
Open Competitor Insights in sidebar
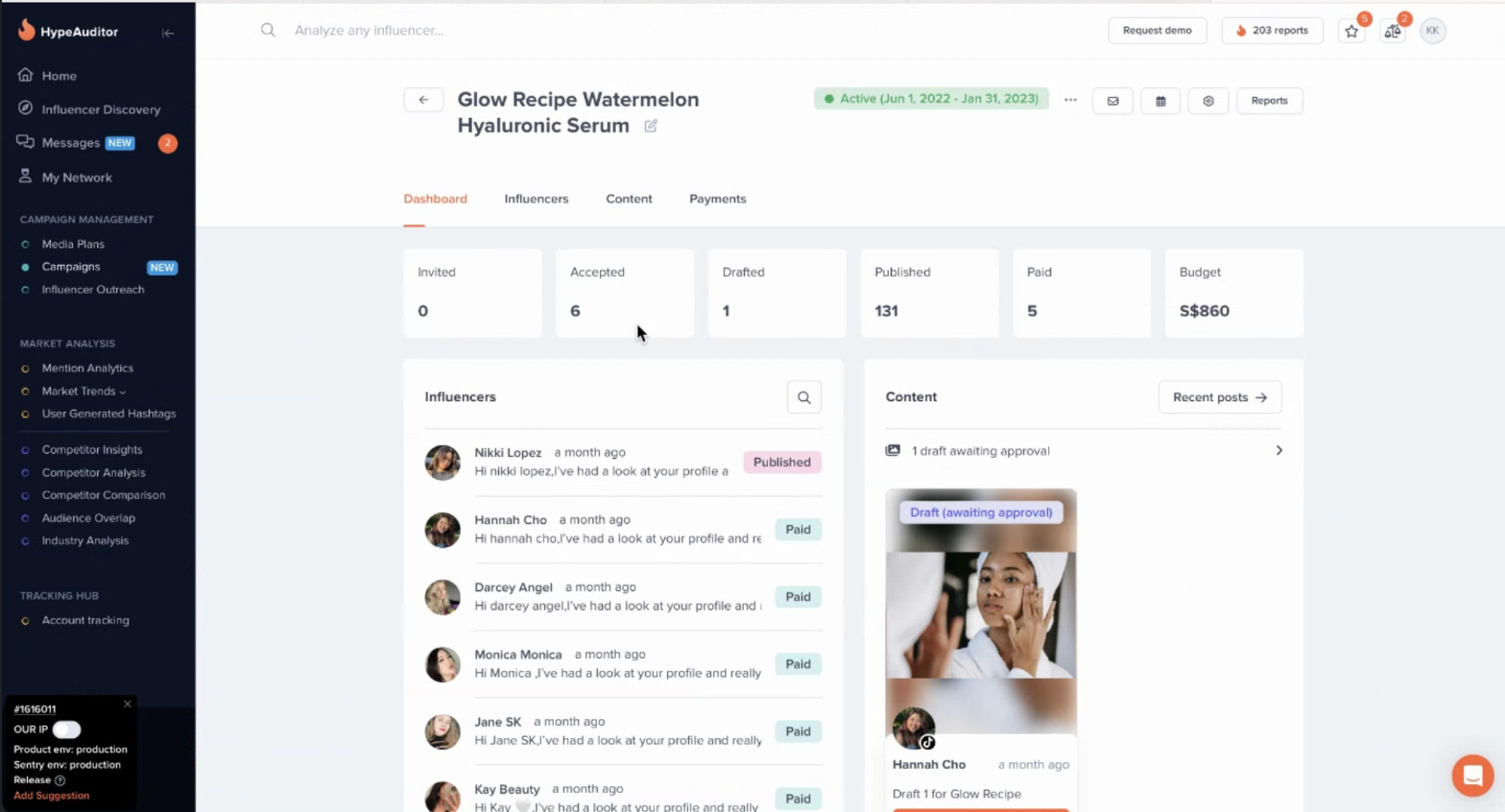click(x=92, y=450)
